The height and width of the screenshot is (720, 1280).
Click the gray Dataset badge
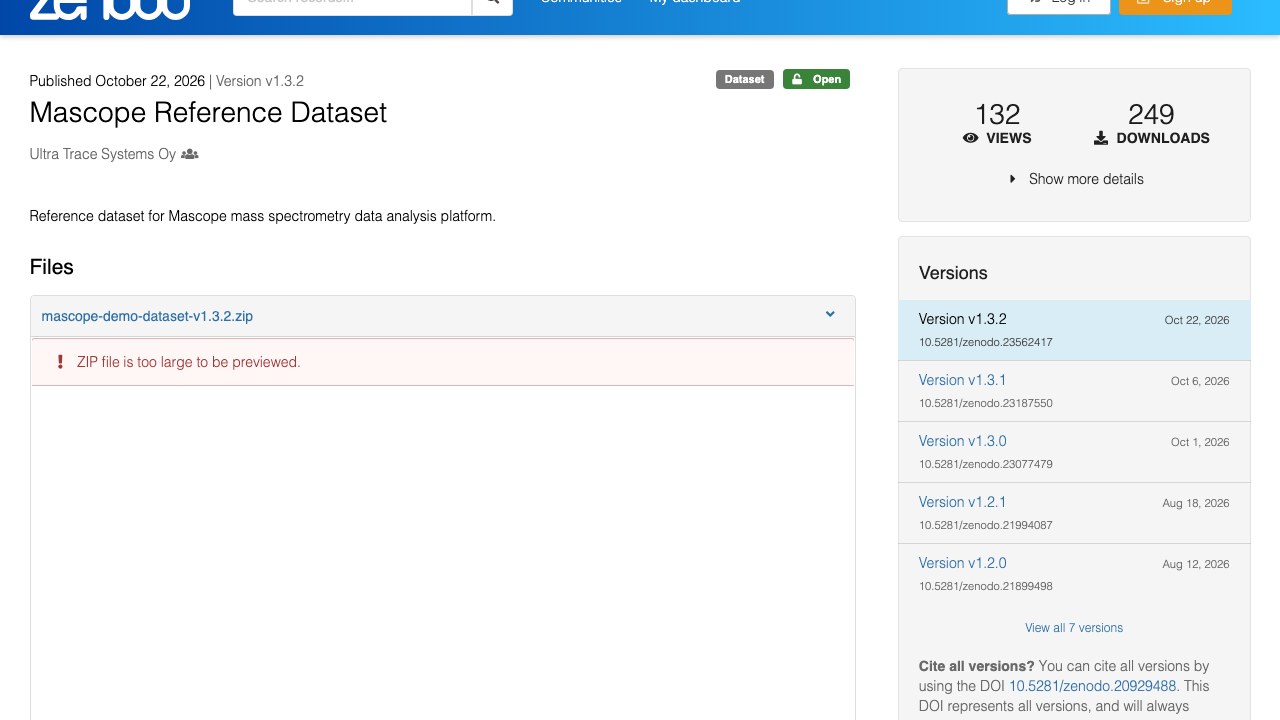(745, 79)
